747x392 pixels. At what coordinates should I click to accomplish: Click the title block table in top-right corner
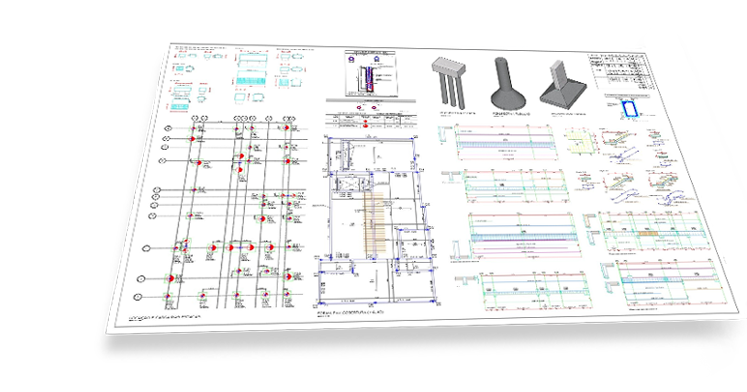(x=621, y=71)
